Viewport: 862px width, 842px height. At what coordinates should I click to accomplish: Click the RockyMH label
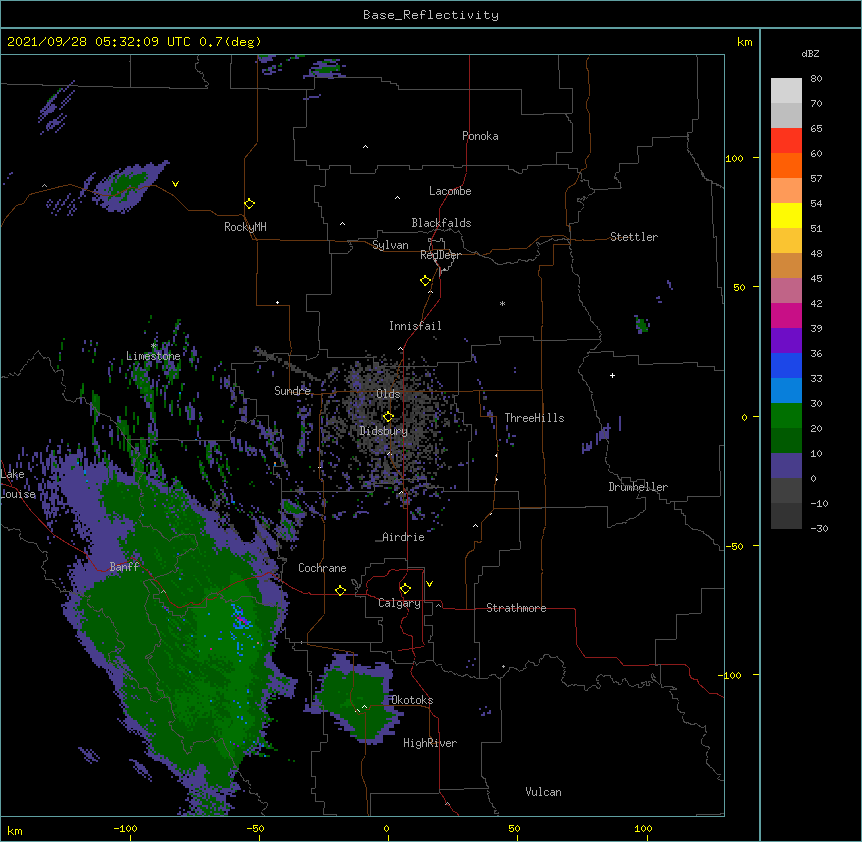click(245, 227)
